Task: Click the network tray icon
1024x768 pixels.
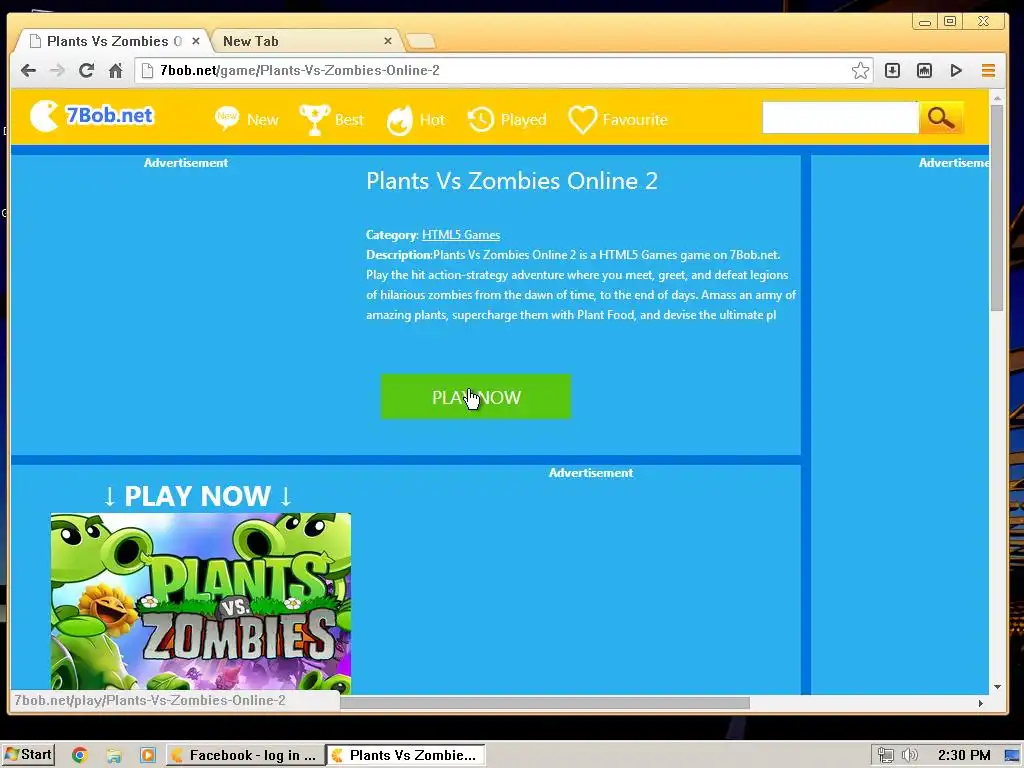Action: pyautogui.click(x=886, y=756)
